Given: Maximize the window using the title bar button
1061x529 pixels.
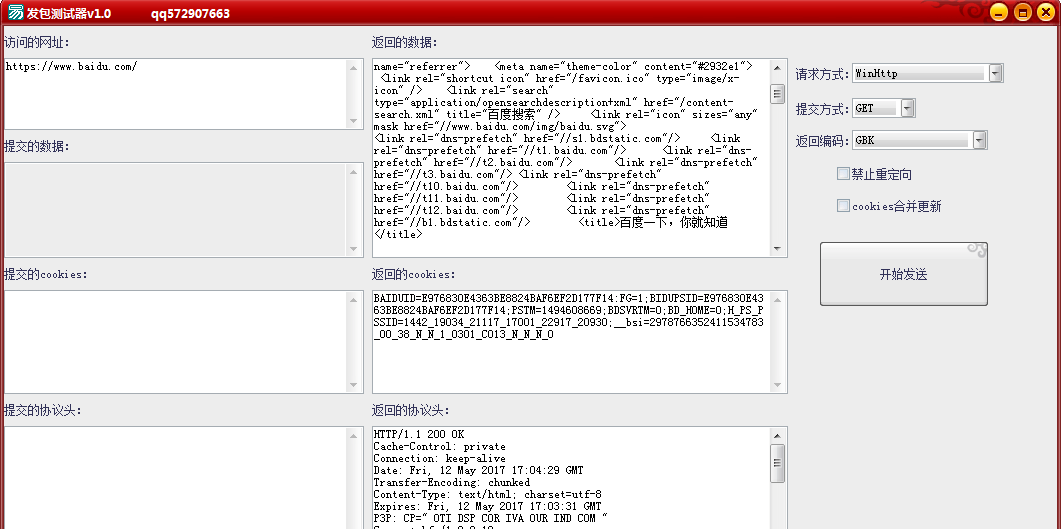Looking at the screenshot, I should (x=1022, y=12).
